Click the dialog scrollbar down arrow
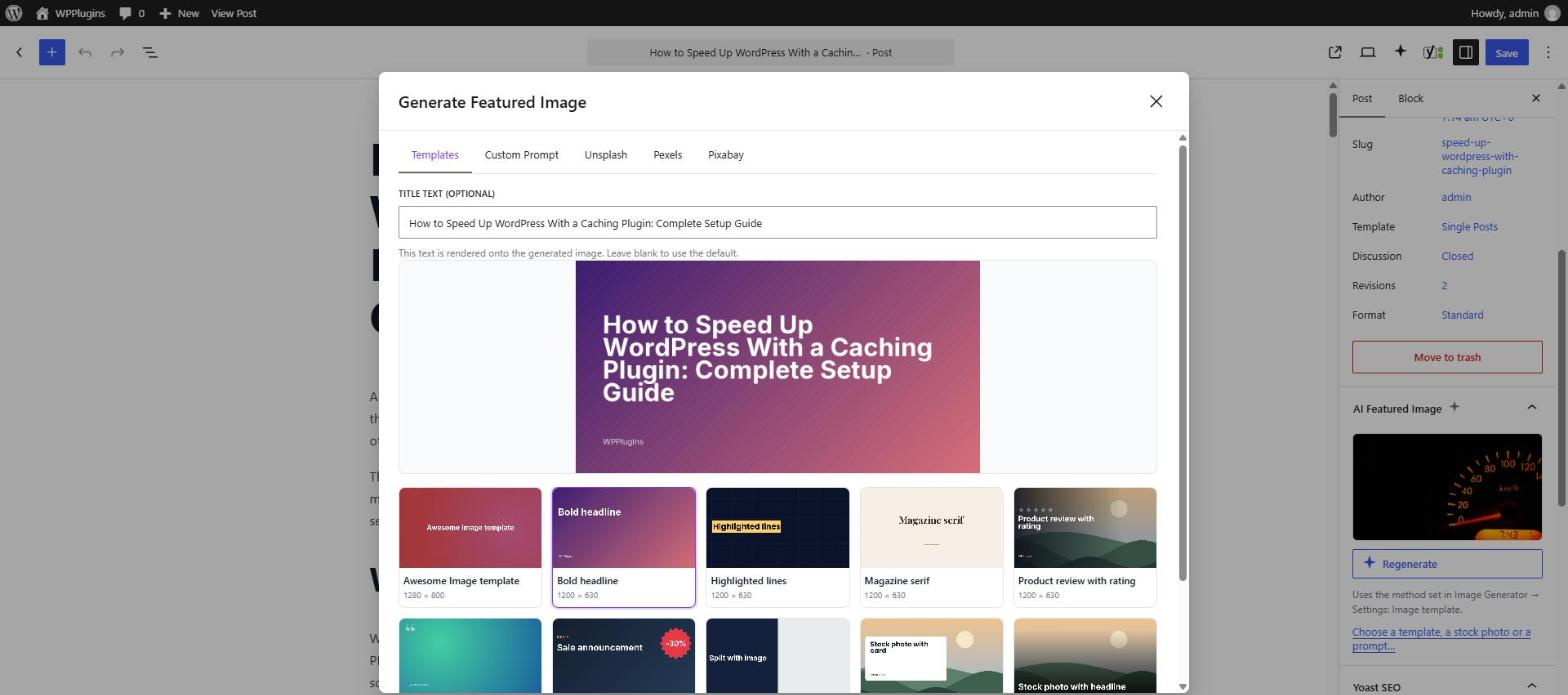Screen dimensions: 1568x695 point(1183,686)
